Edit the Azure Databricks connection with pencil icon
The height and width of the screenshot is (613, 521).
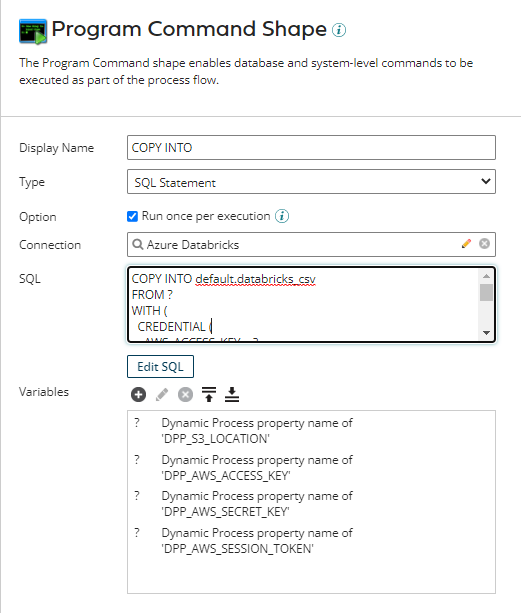coord(466,244)
